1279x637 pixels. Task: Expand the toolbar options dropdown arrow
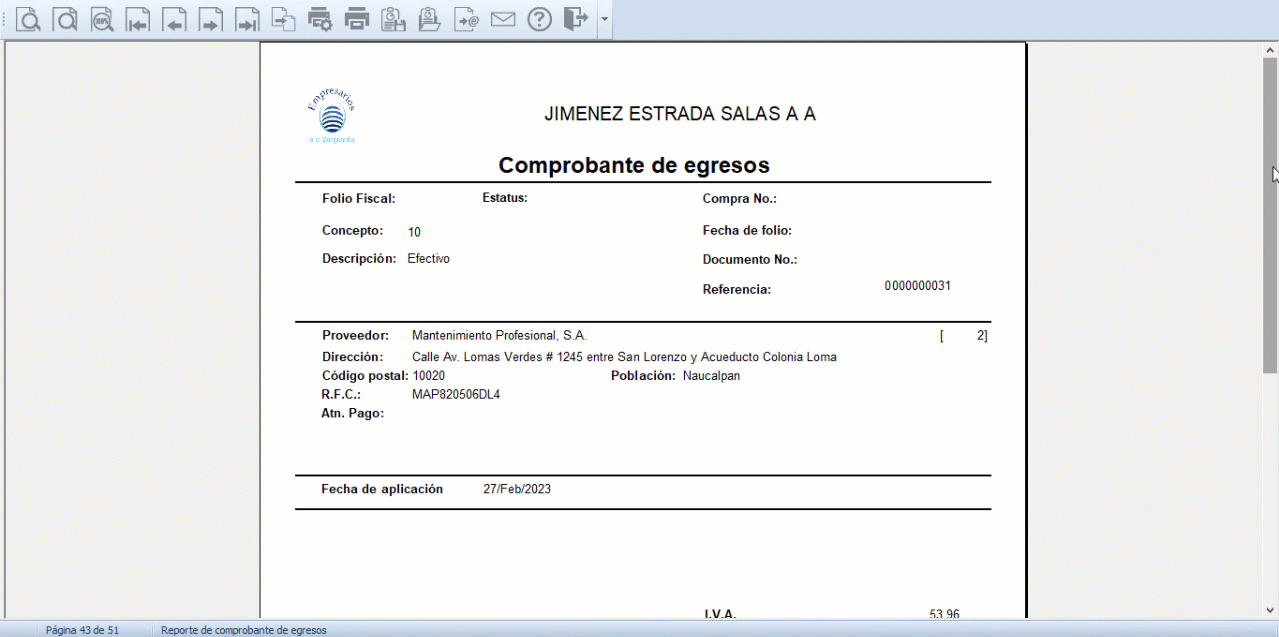pyautogui.click(x=604, y=20)
